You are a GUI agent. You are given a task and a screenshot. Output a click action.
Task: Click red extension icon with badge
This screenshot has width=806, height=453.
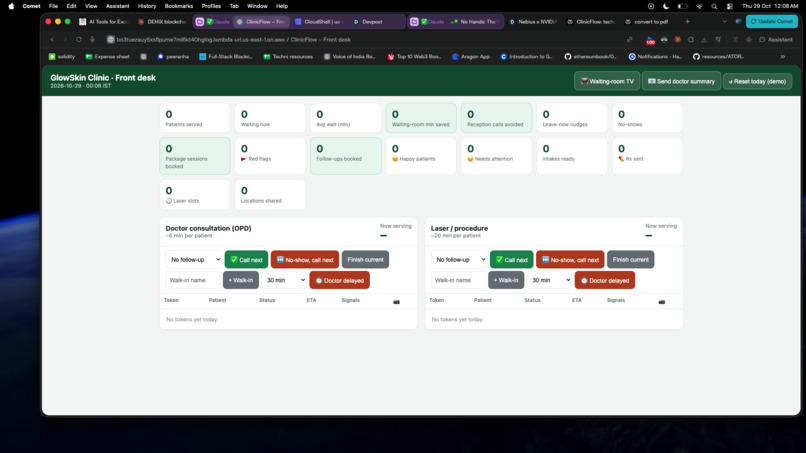click(650, 40)
